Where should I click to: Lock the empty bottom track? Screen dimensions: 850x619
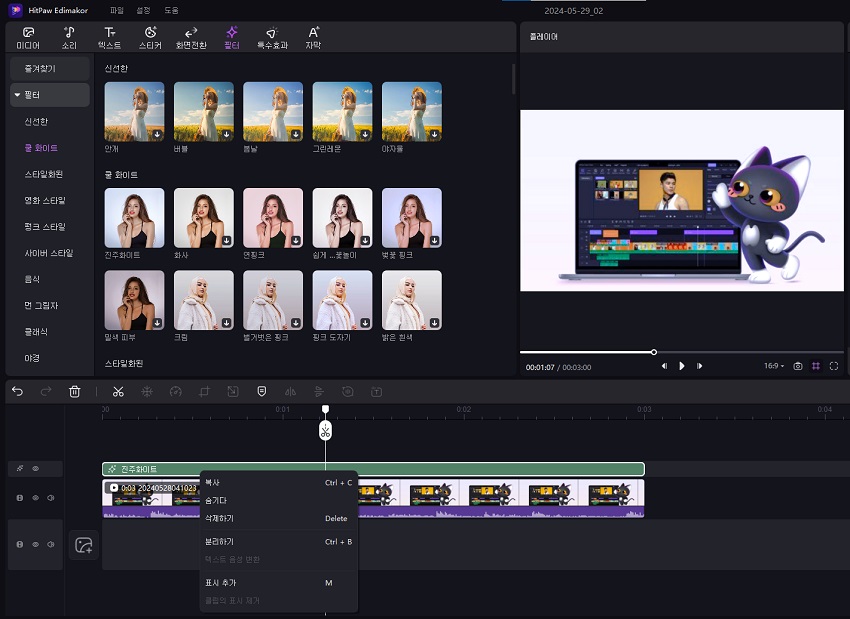(x=20, y=544)
